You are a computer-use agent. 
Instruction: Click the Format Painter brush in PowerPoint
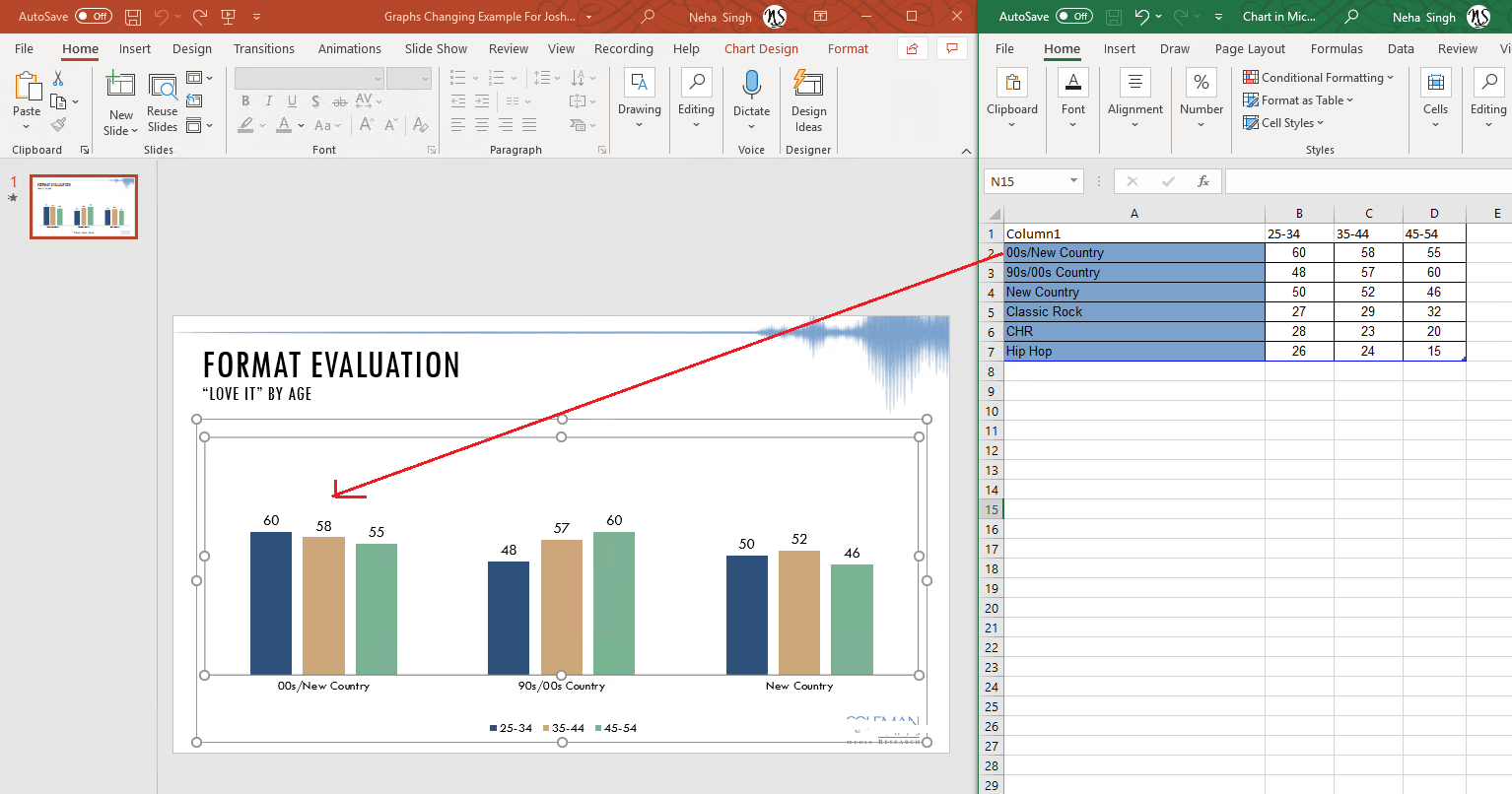tap(58, 124)
